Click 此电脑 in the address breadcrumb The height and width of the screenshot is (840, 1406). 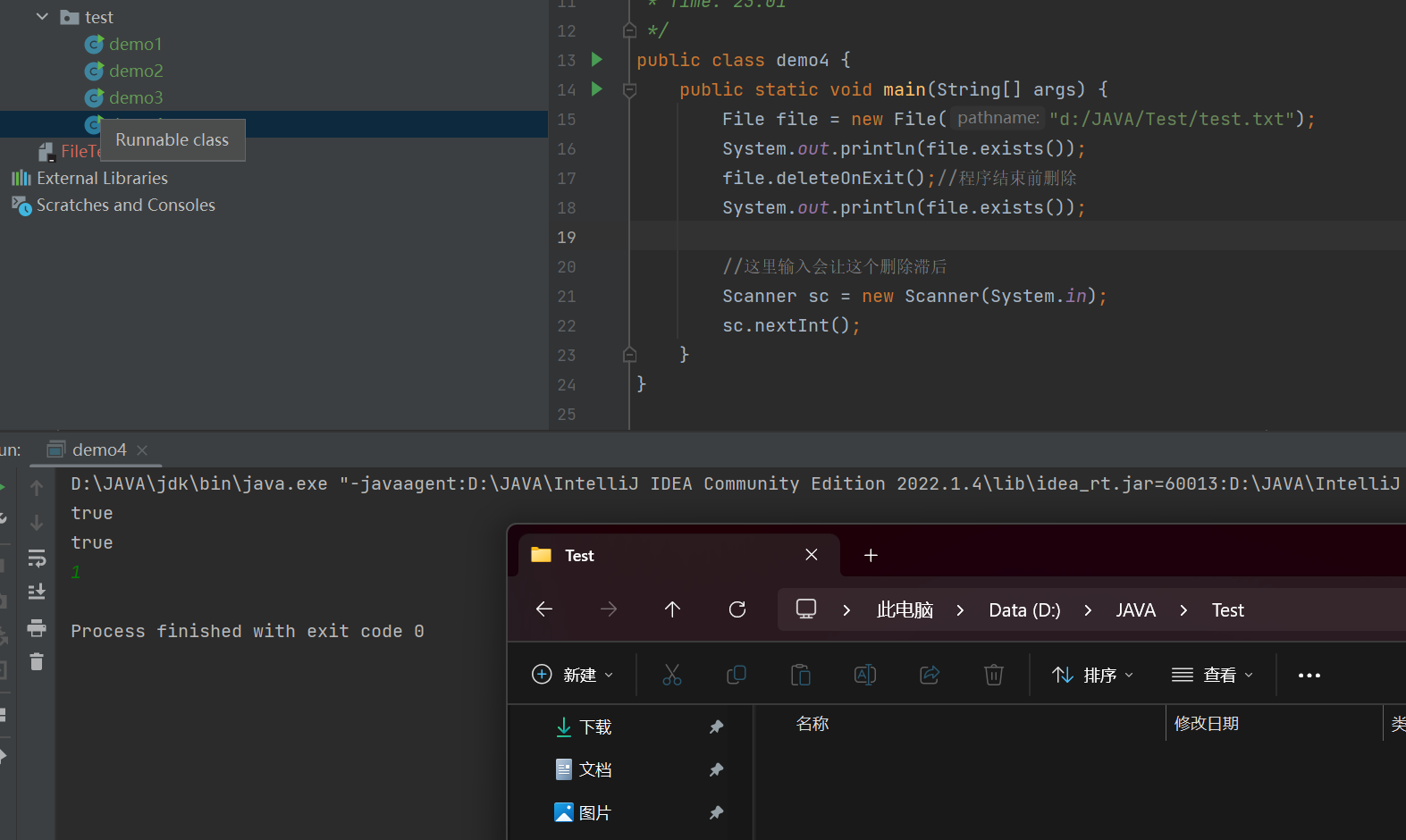pyautogui.click(x=905, y=610)
